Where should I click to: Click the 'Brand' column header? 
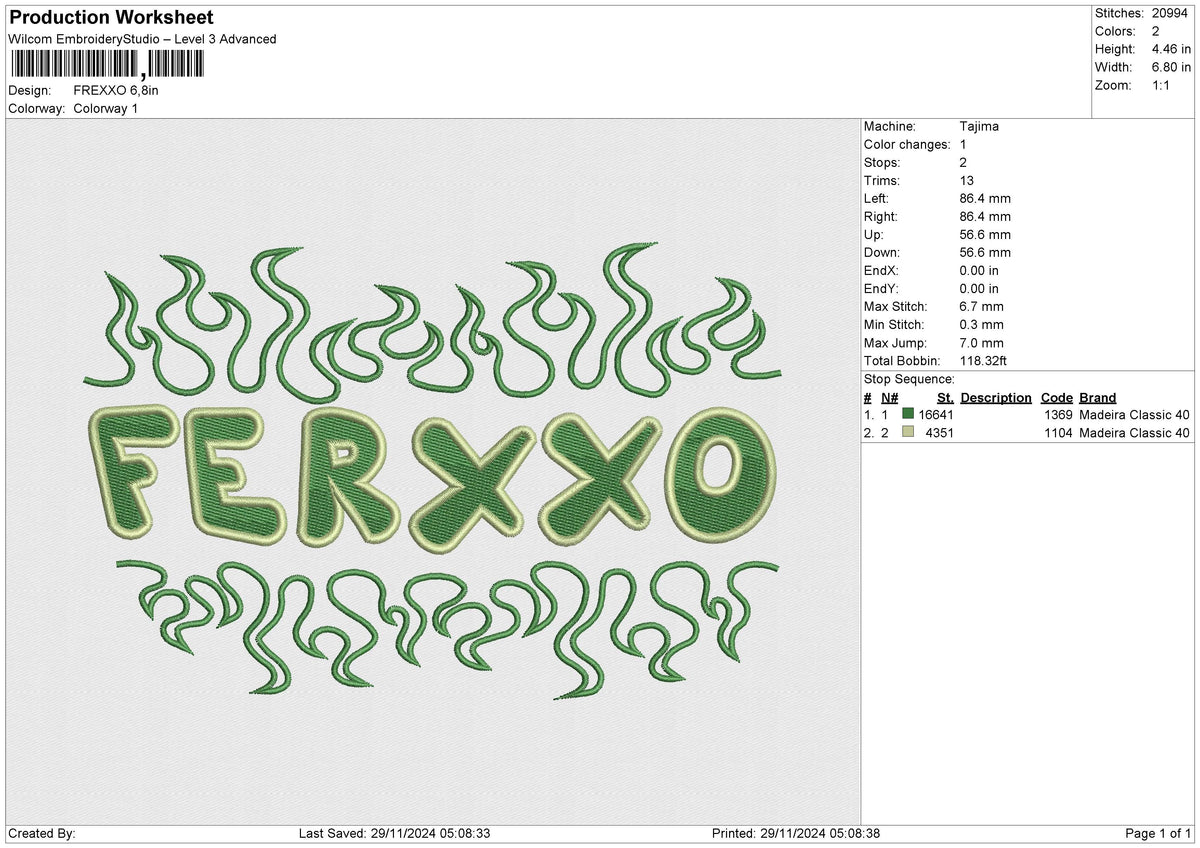(1098, 397)
